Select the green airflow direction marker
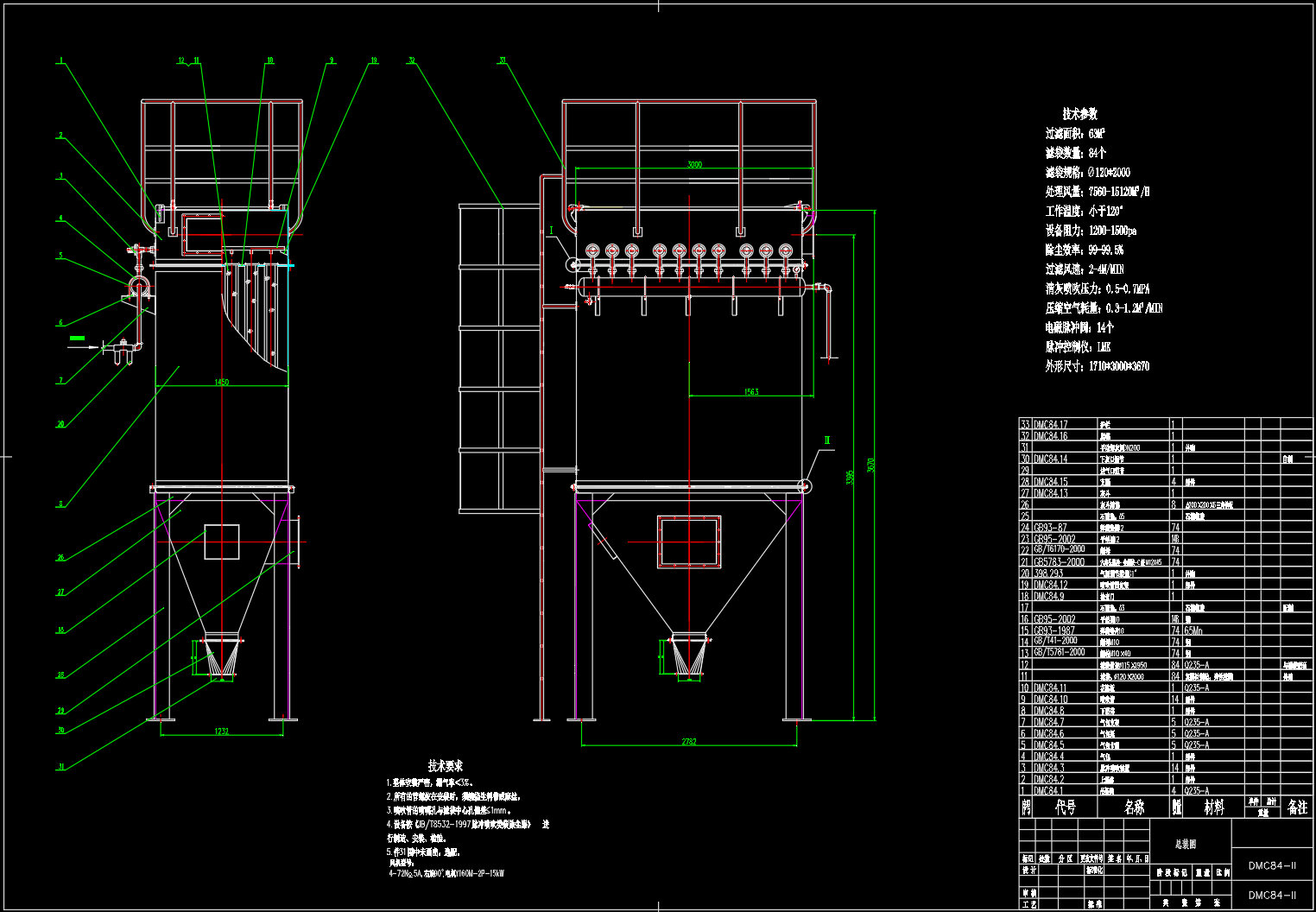1316x912 pixels. pyautogui.click(x=77, y=338)
